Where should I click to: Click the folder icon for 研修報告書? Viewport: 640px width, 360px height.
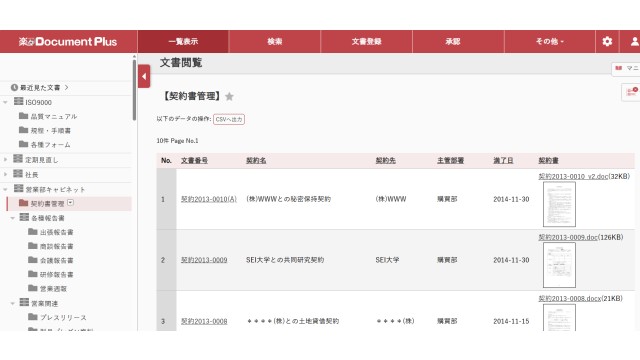[33, 274]
